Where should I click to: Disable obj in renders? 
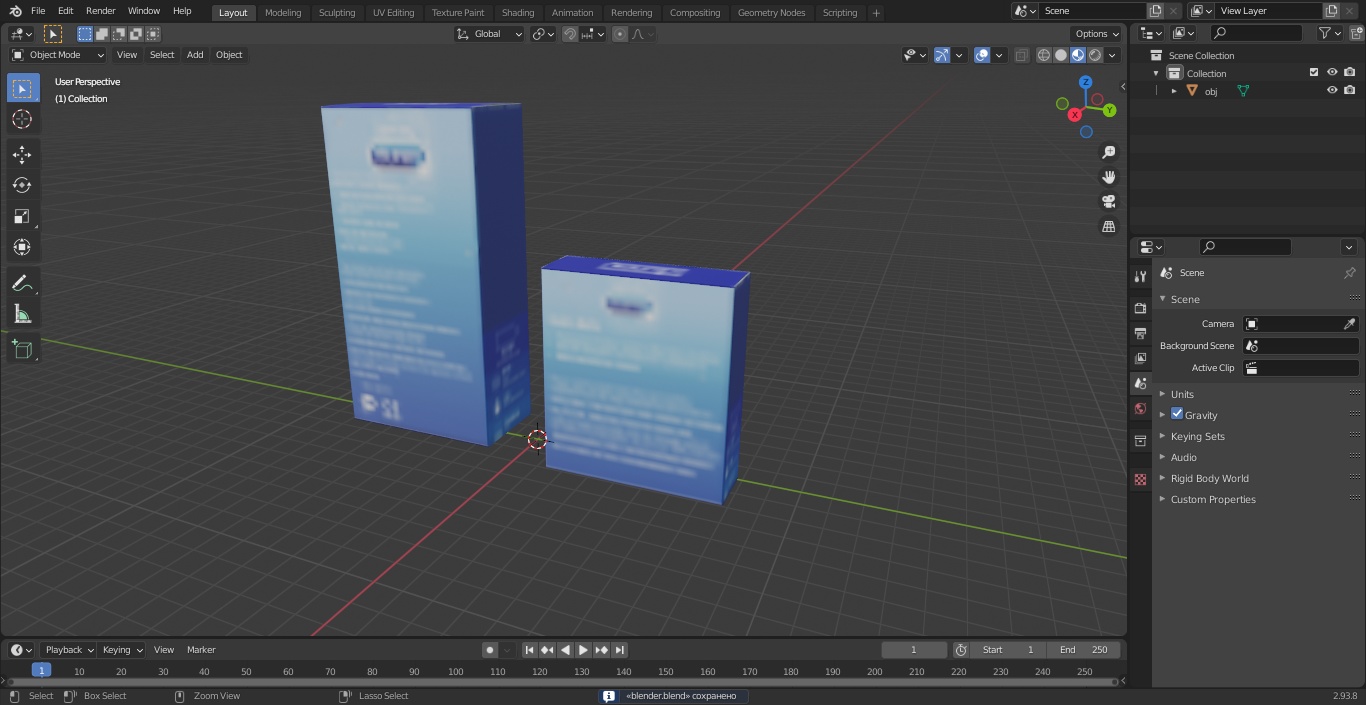(x=1350, y=90)
